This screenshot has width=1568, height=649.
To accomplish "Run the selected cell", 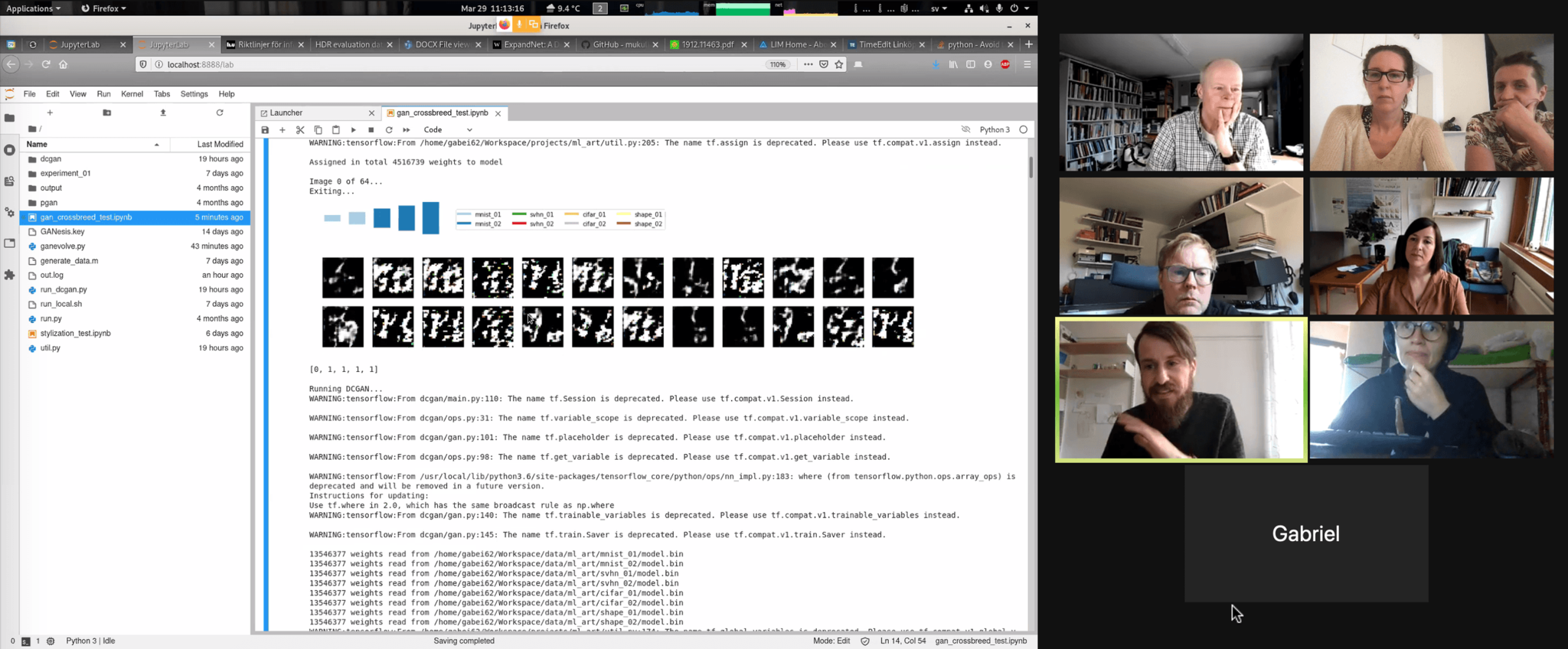I will point(354,130).
